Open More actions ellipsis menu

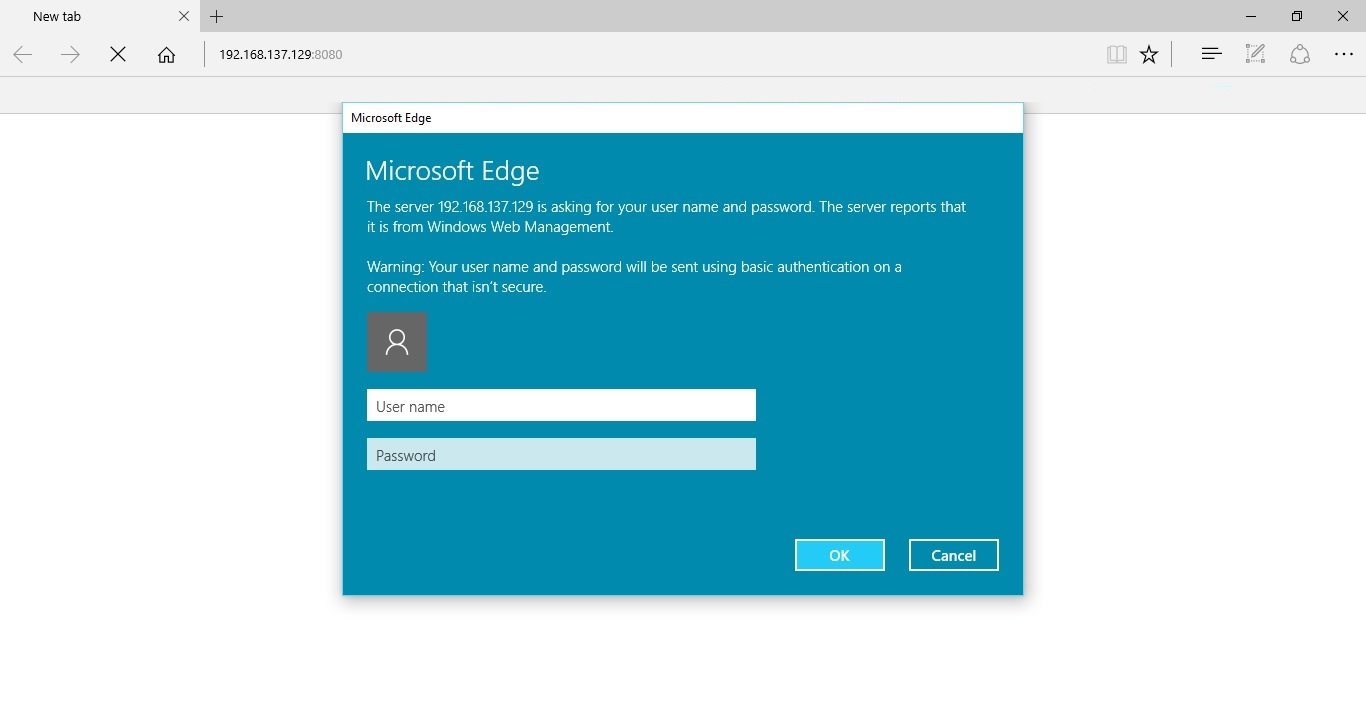[1344, 55]
